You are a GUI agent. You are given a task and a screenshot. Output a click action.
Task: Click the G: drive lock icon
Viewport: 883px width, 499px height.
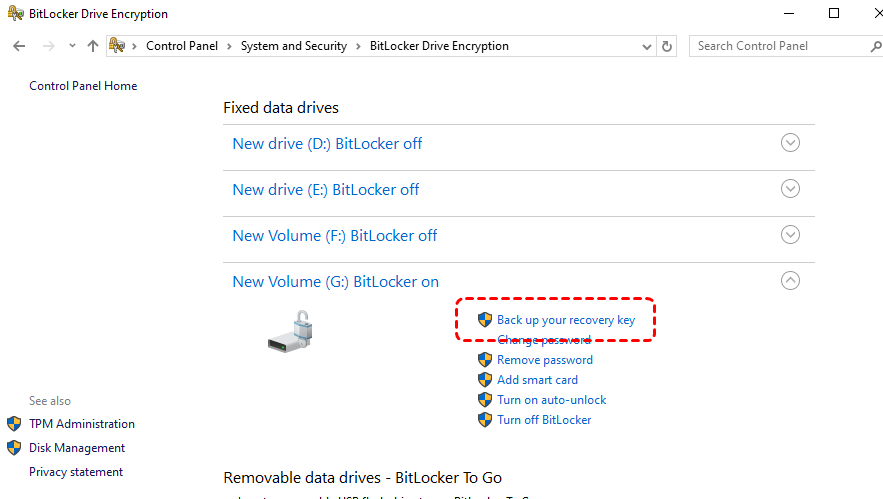(291, 331)
